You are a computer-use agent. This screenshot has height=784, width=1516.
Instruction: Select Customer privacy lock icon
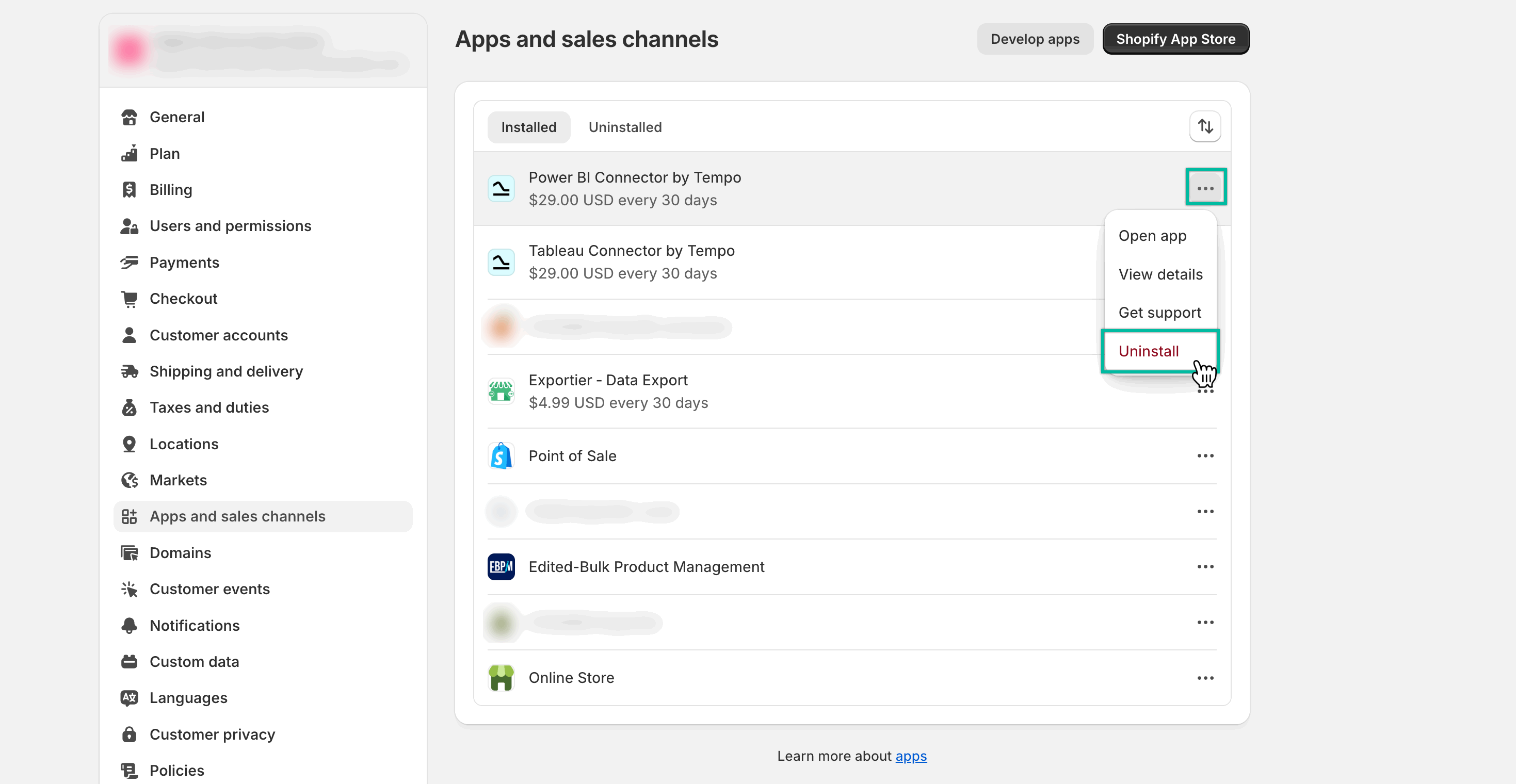(130, 734)
